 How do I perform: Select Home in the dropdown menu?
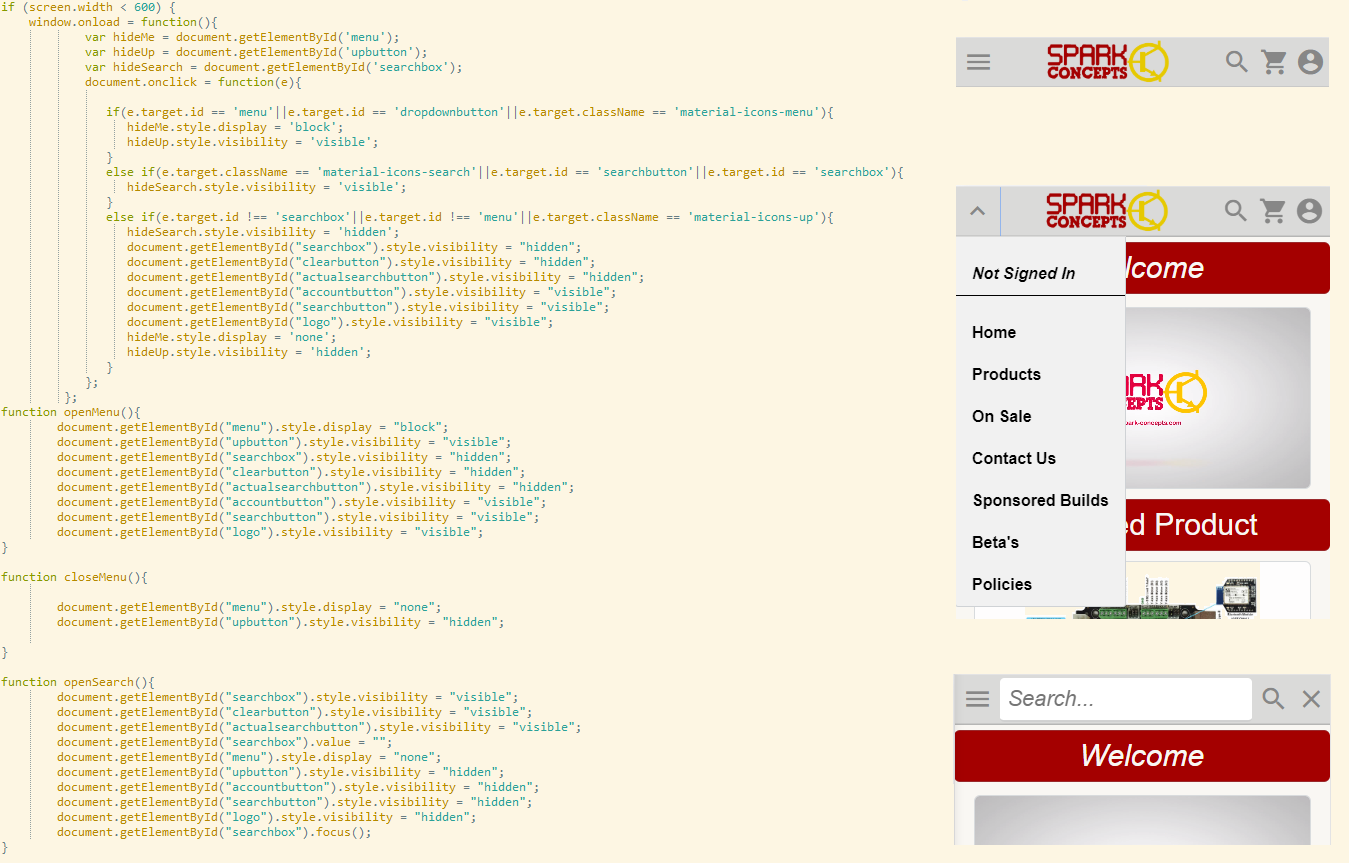click(x=994, y=332)
